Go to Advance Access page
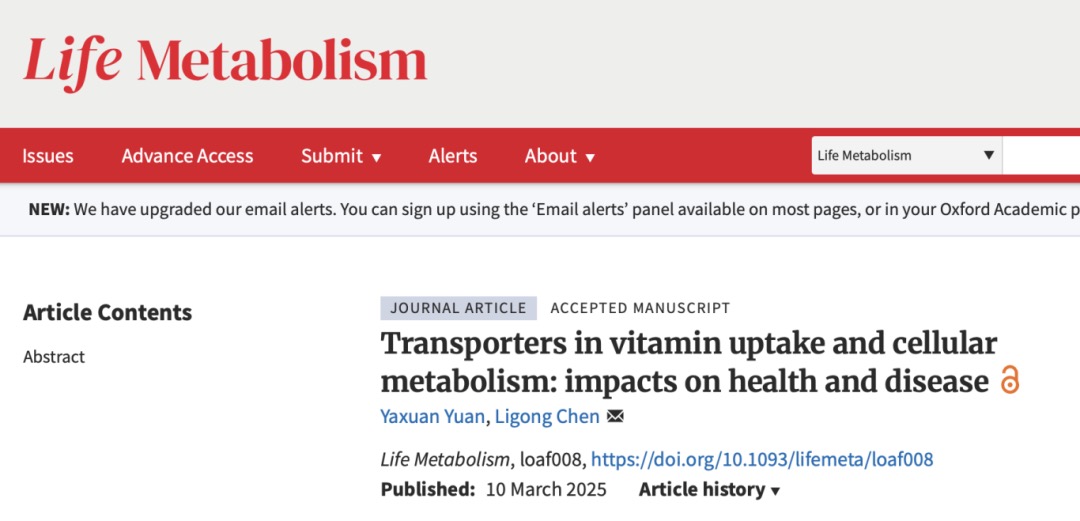 [187, 156]
